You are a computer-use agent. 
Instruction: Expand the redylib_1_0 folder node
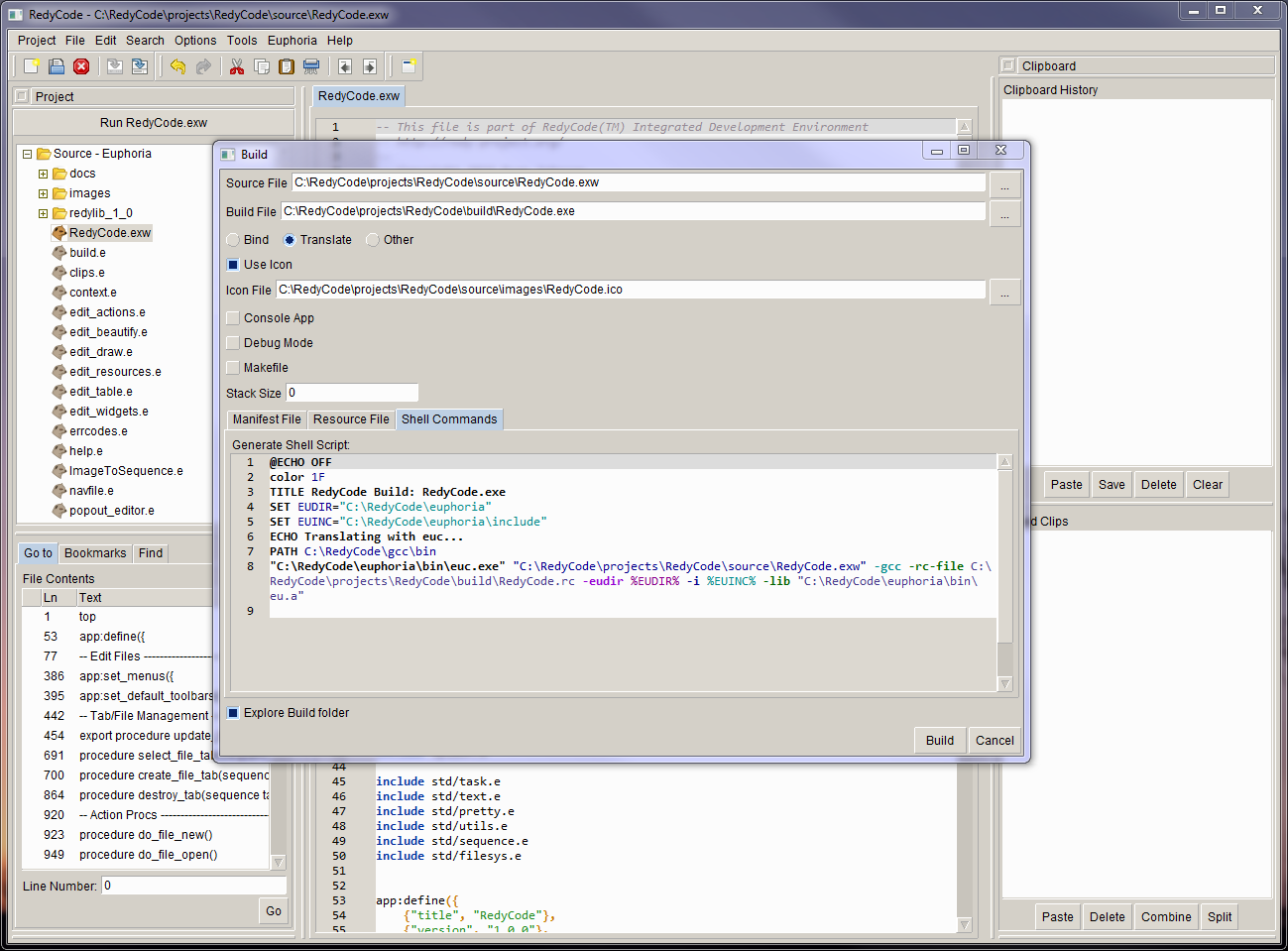43,213
